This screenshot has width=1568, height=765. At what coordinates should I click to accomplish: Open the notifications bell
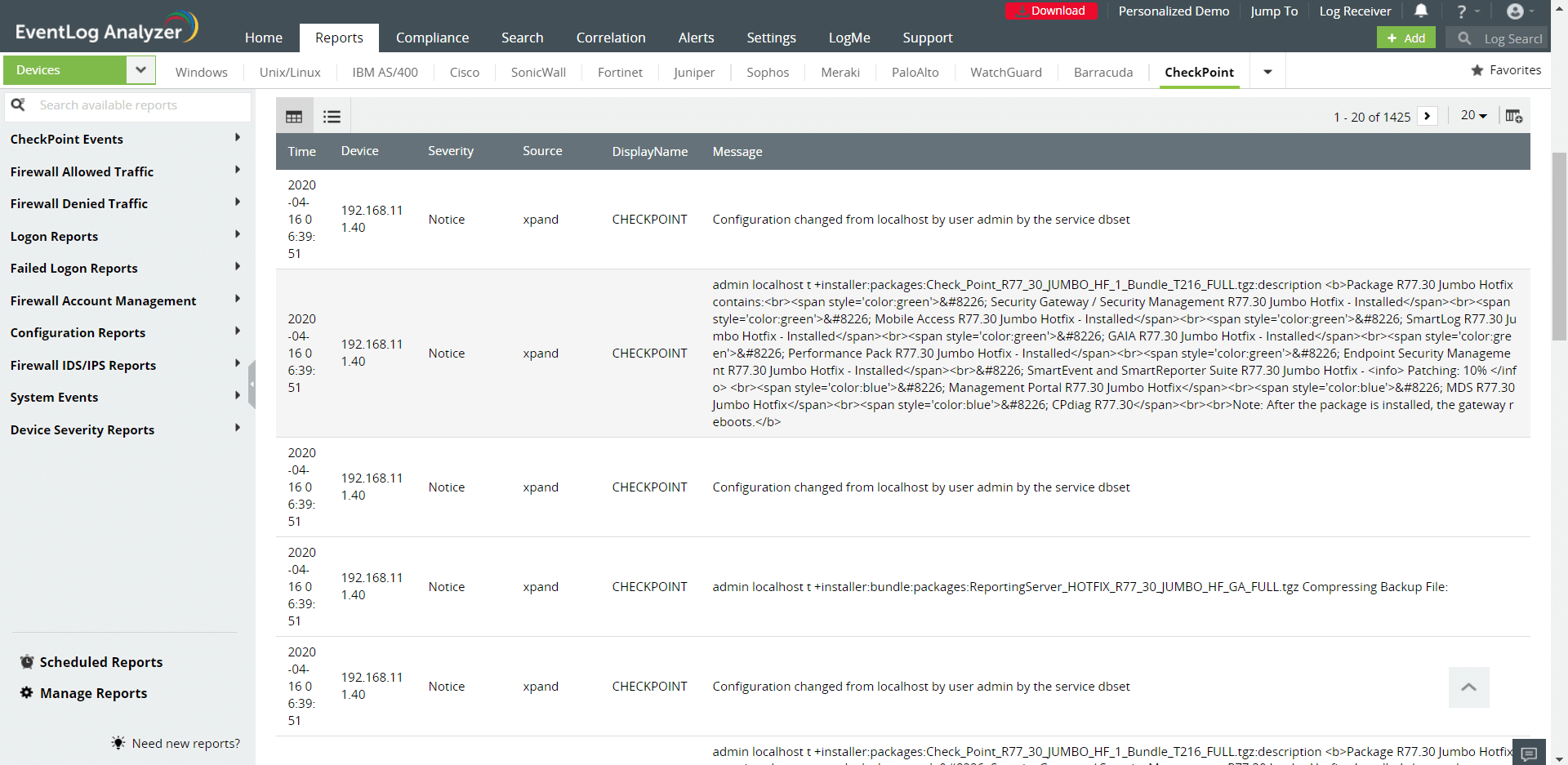[x=1421, y=11]
